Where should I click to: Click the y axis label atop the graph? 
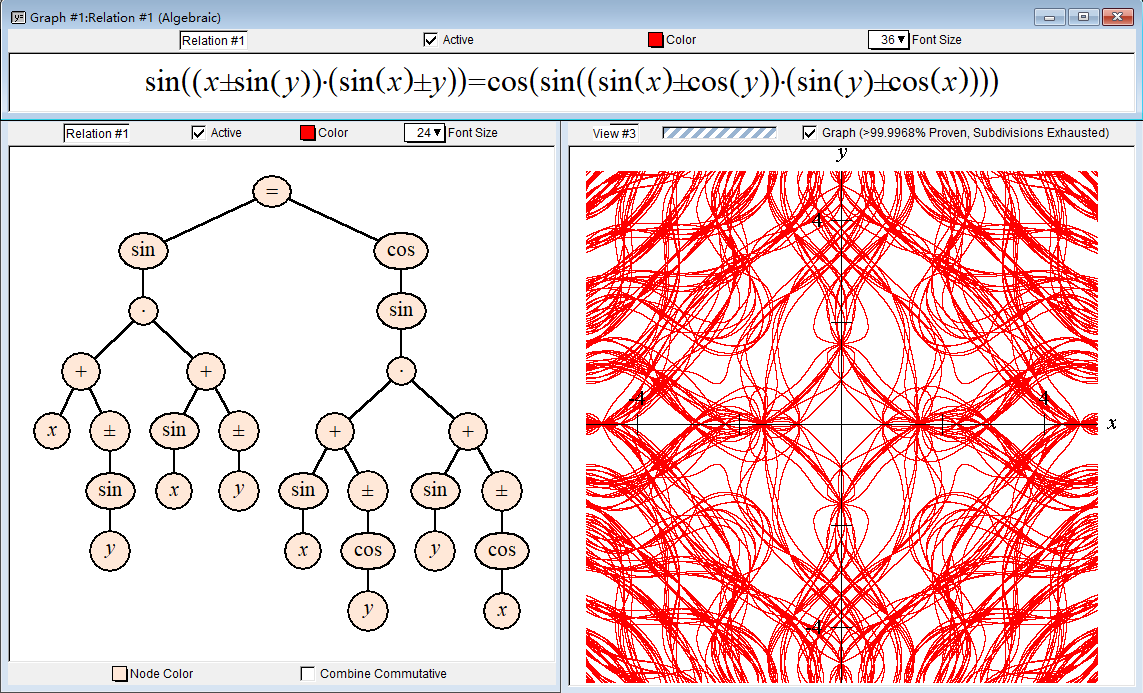point(843,153)
